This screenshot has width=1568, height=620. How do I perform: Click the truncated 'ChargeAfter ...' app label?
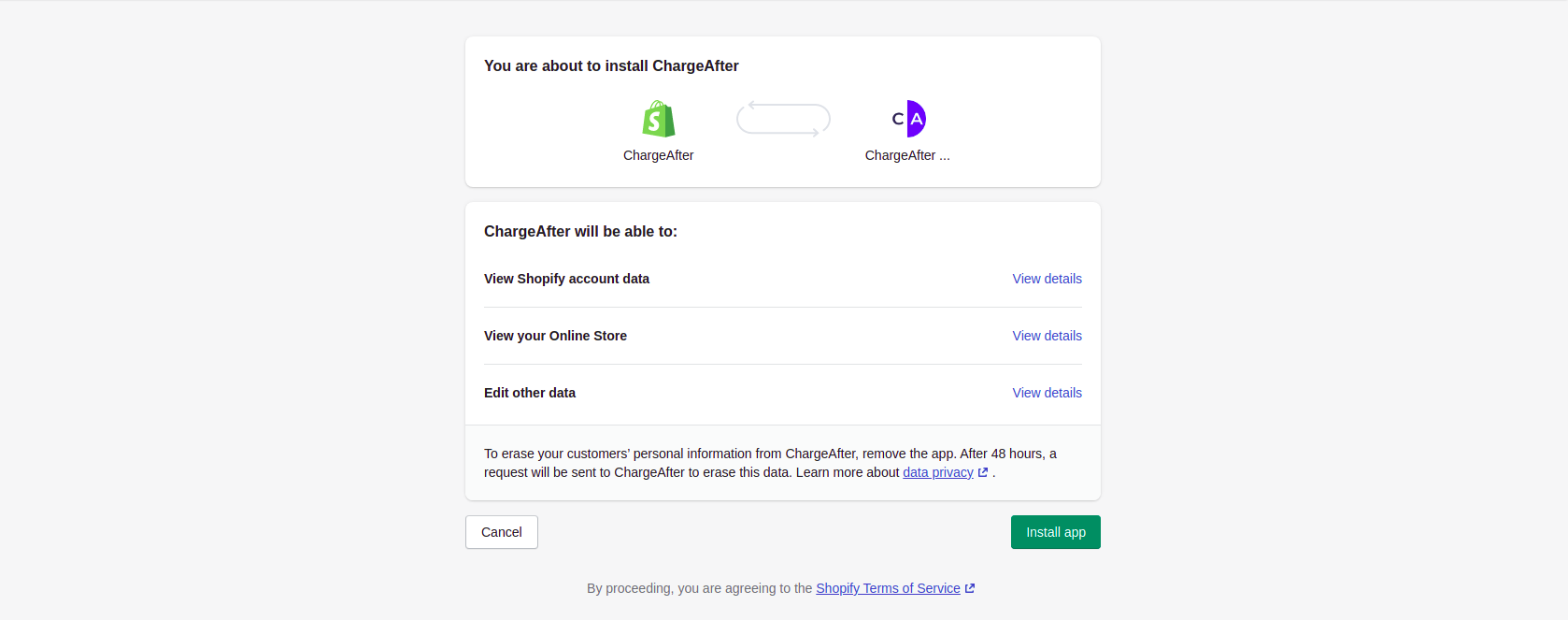point(907,155)
